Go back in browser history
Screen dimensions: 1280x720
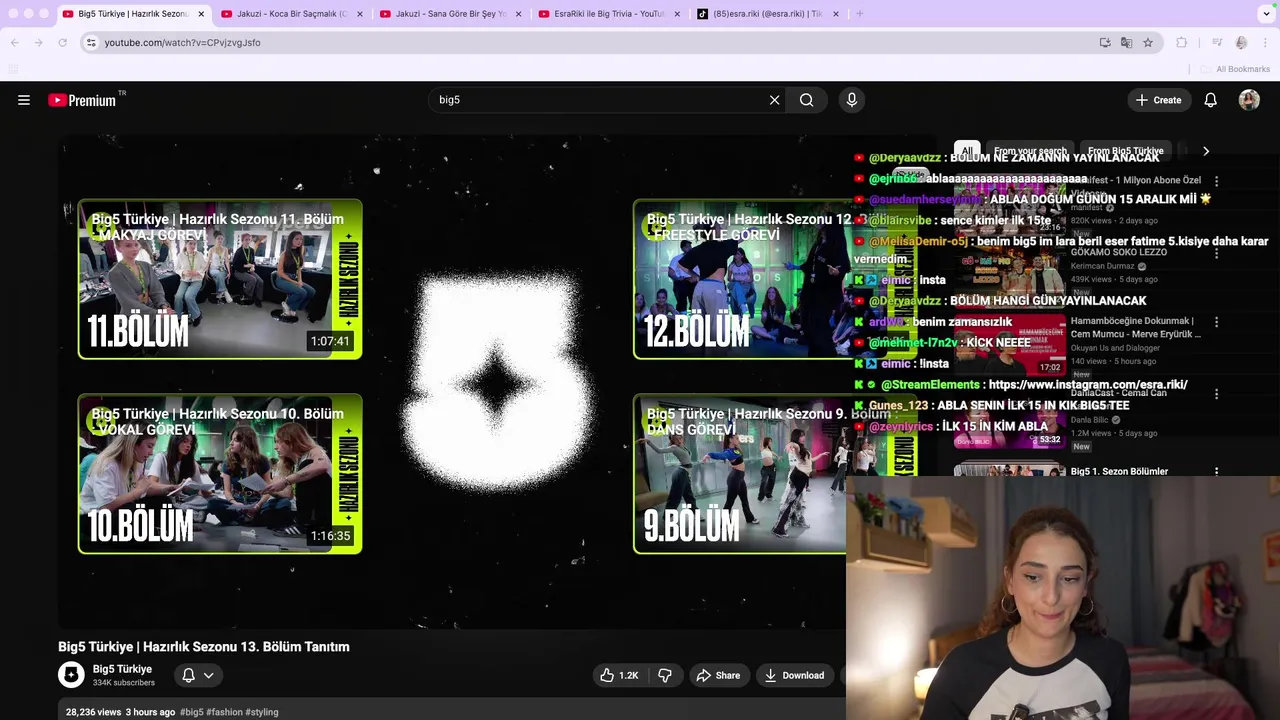[15, 43]
